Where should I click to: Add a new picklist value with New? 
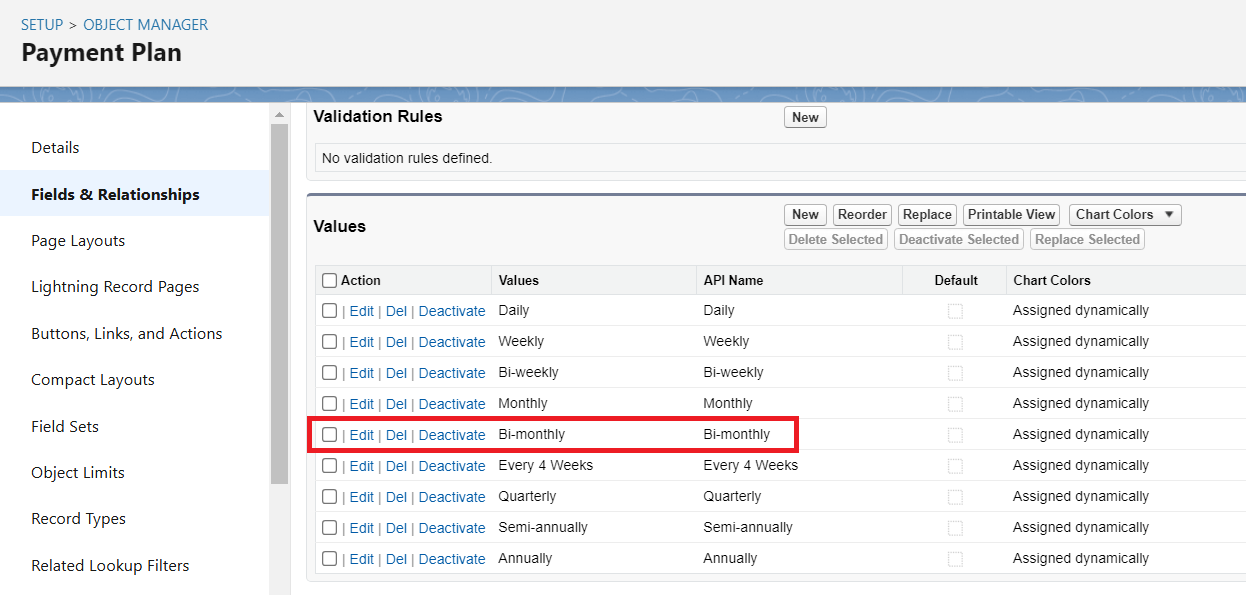(x=805, y=215)
